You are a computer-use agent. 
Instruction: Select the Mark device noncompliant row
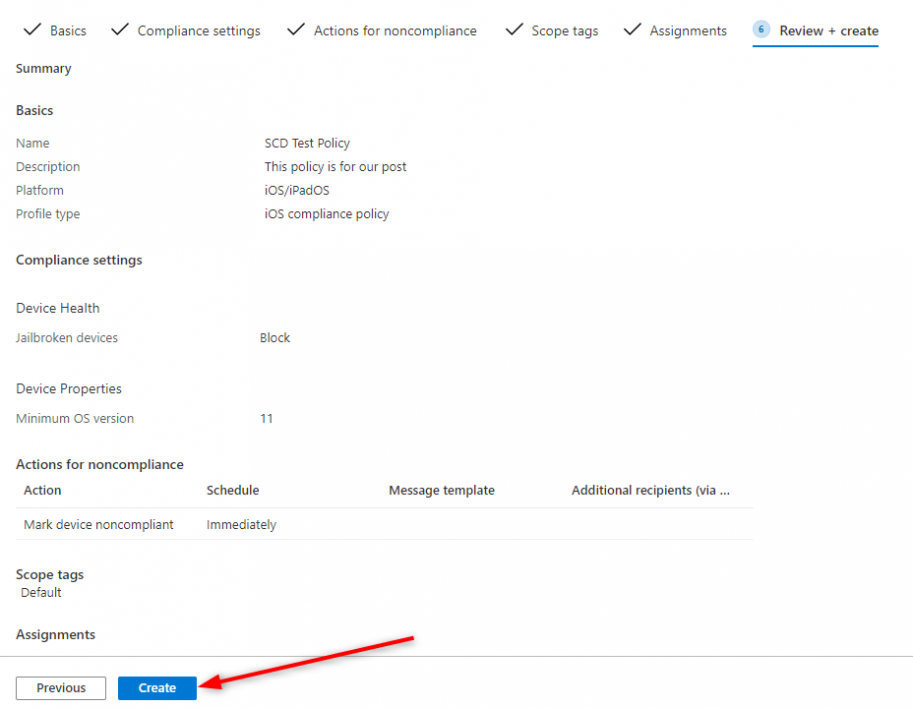(98, 524)
